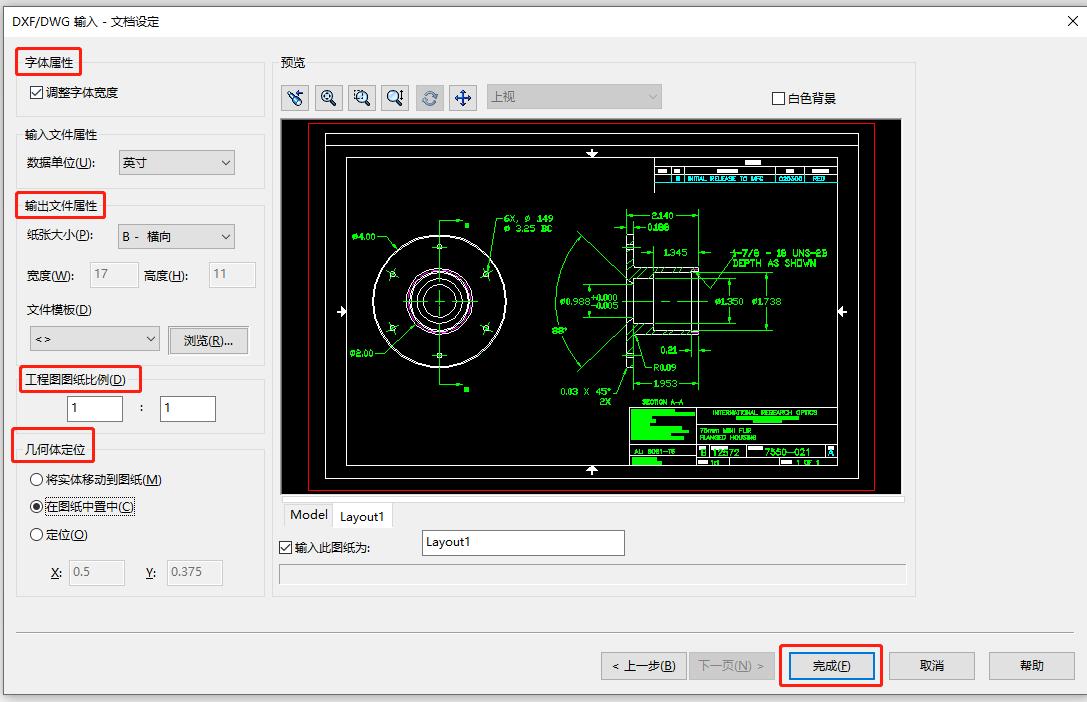1087x702 pixels.
Task: Open the 浏览(R) file template browser
Action: tap(208, 339)
